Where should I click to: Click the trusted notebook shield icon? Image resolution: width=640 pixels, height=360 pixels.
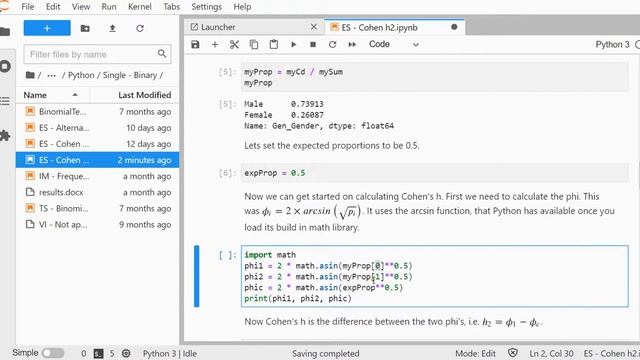513,353
